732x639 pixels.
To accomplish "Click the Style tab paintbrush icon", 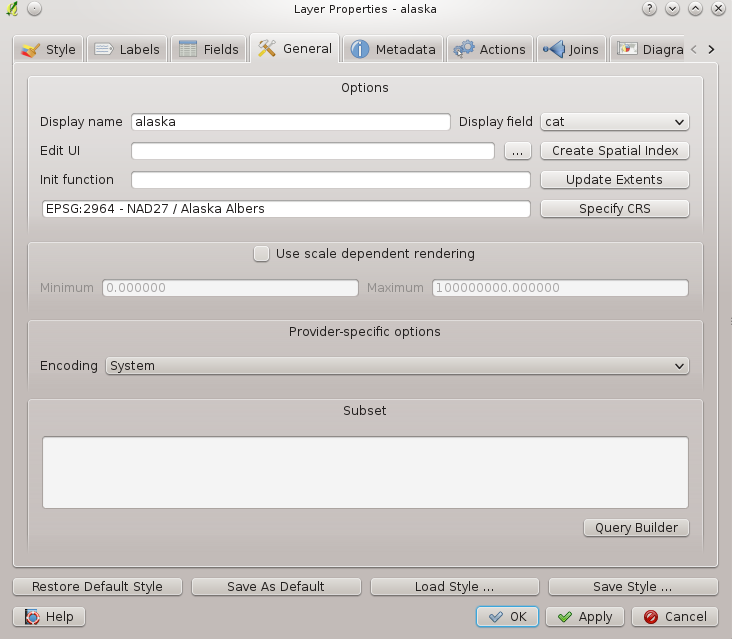I will [31, 49].
